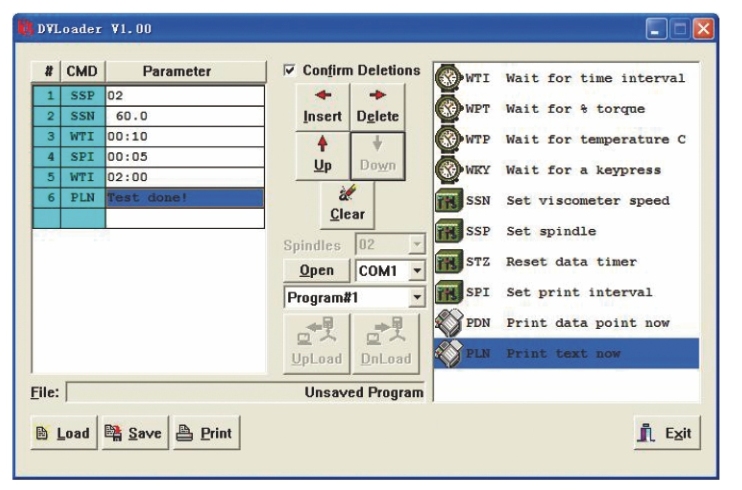Screen dimensions: 742x490
Task: Choose the WTP wait for temperature icon
Action: pos(450,139)
